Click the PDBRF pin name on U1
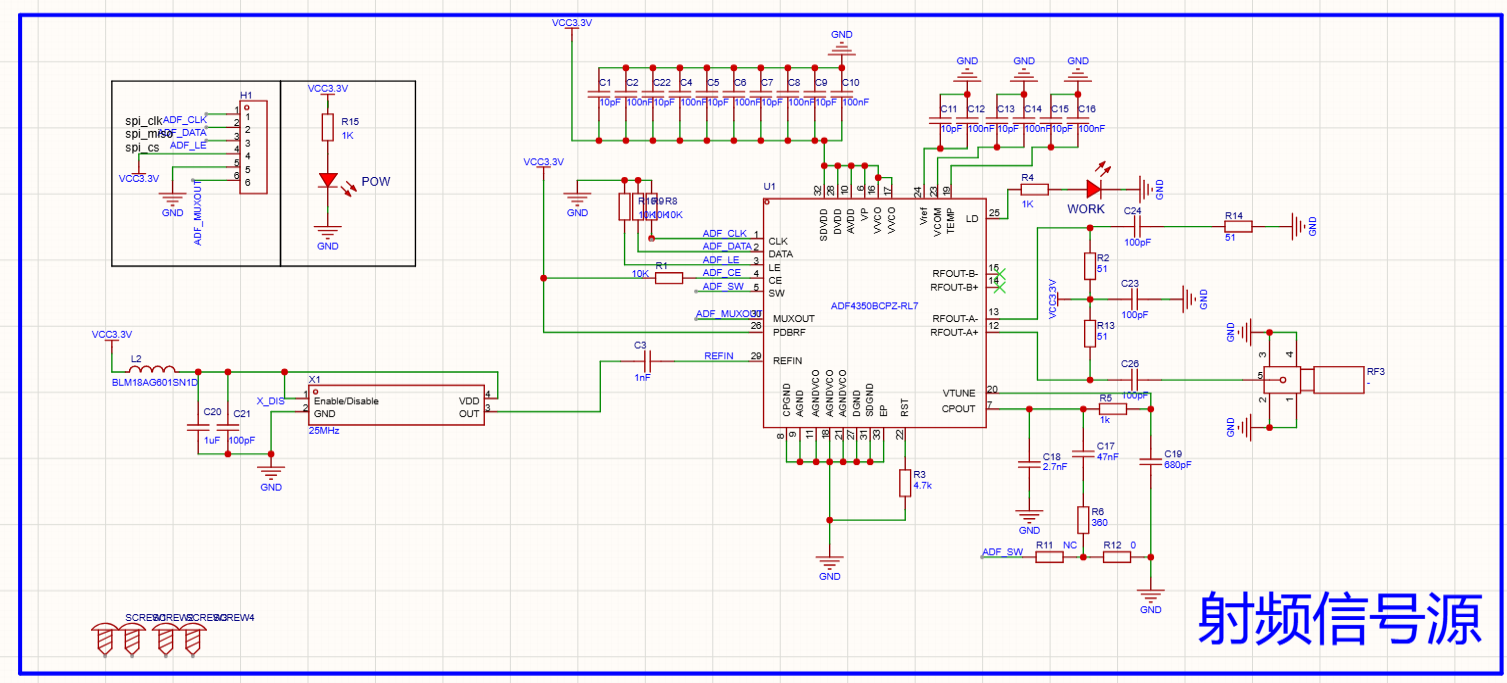 click(787, 331)
